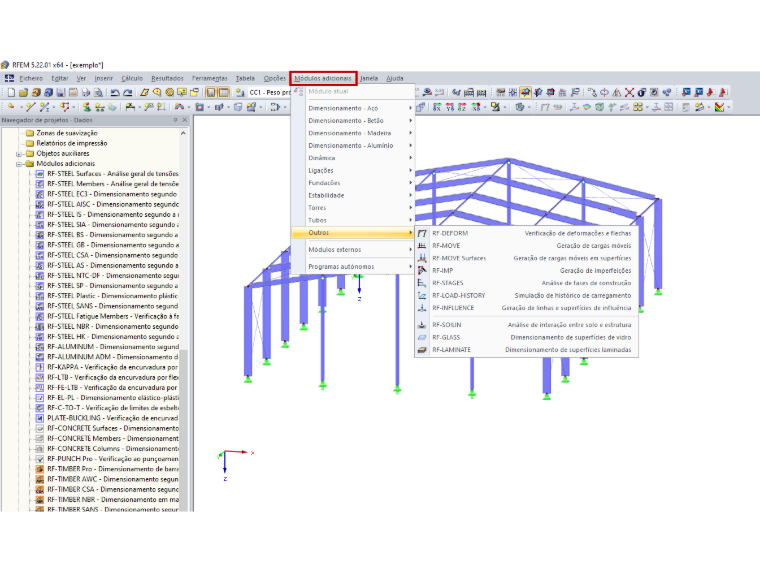760x570 pixels.
Task: Redo the last undone action
Action: 127,92
